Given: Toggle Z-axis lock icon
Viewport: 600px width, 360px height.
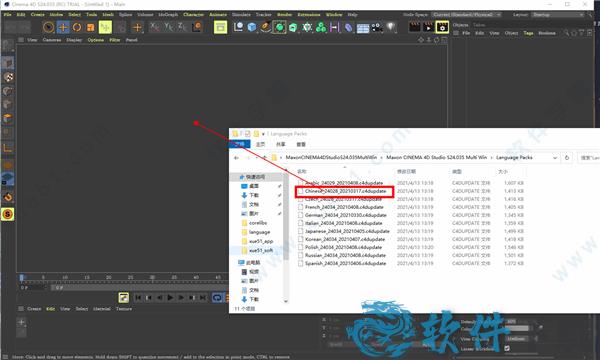Looking at the screenshot, I should [x=182, y=27].
